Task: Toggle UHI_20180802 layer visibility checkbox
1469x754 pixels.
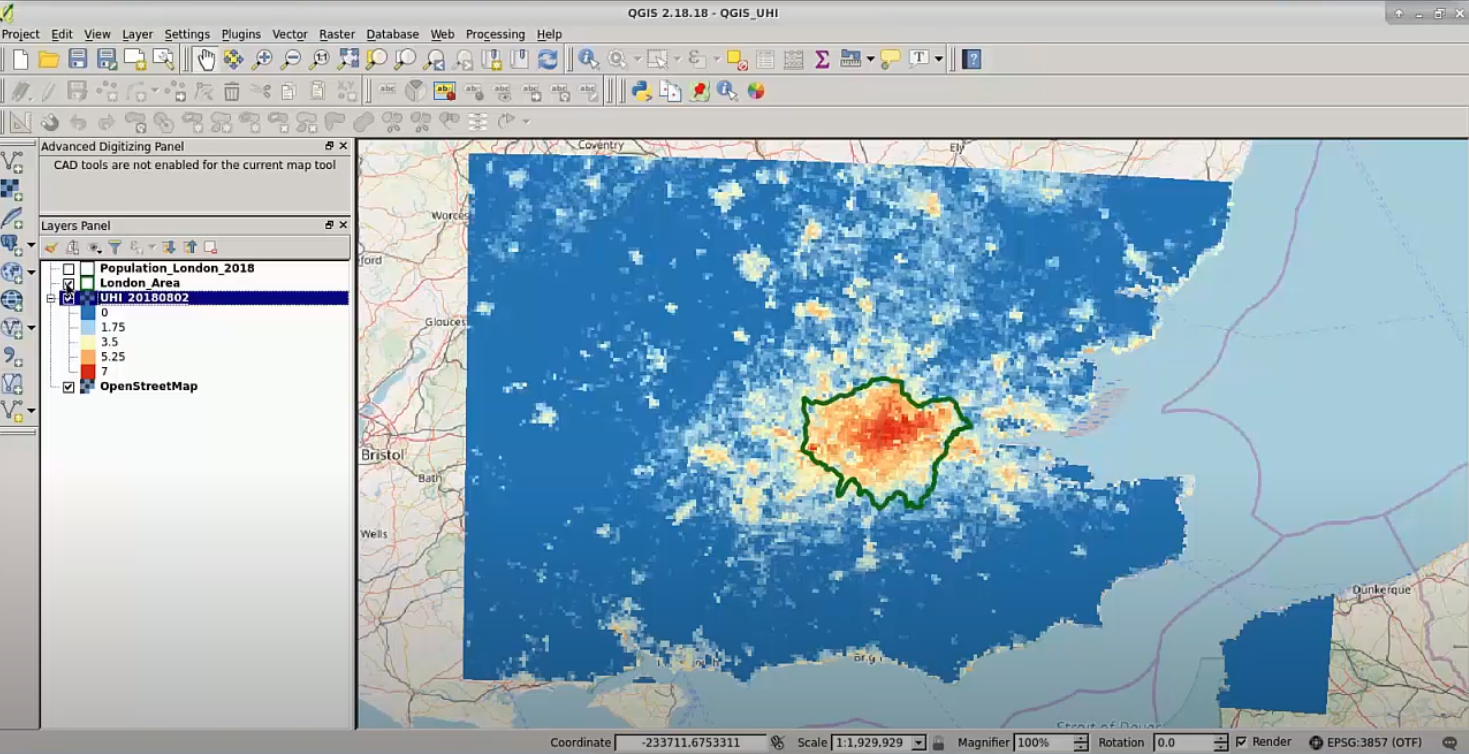Action: (x=69, y=298)
